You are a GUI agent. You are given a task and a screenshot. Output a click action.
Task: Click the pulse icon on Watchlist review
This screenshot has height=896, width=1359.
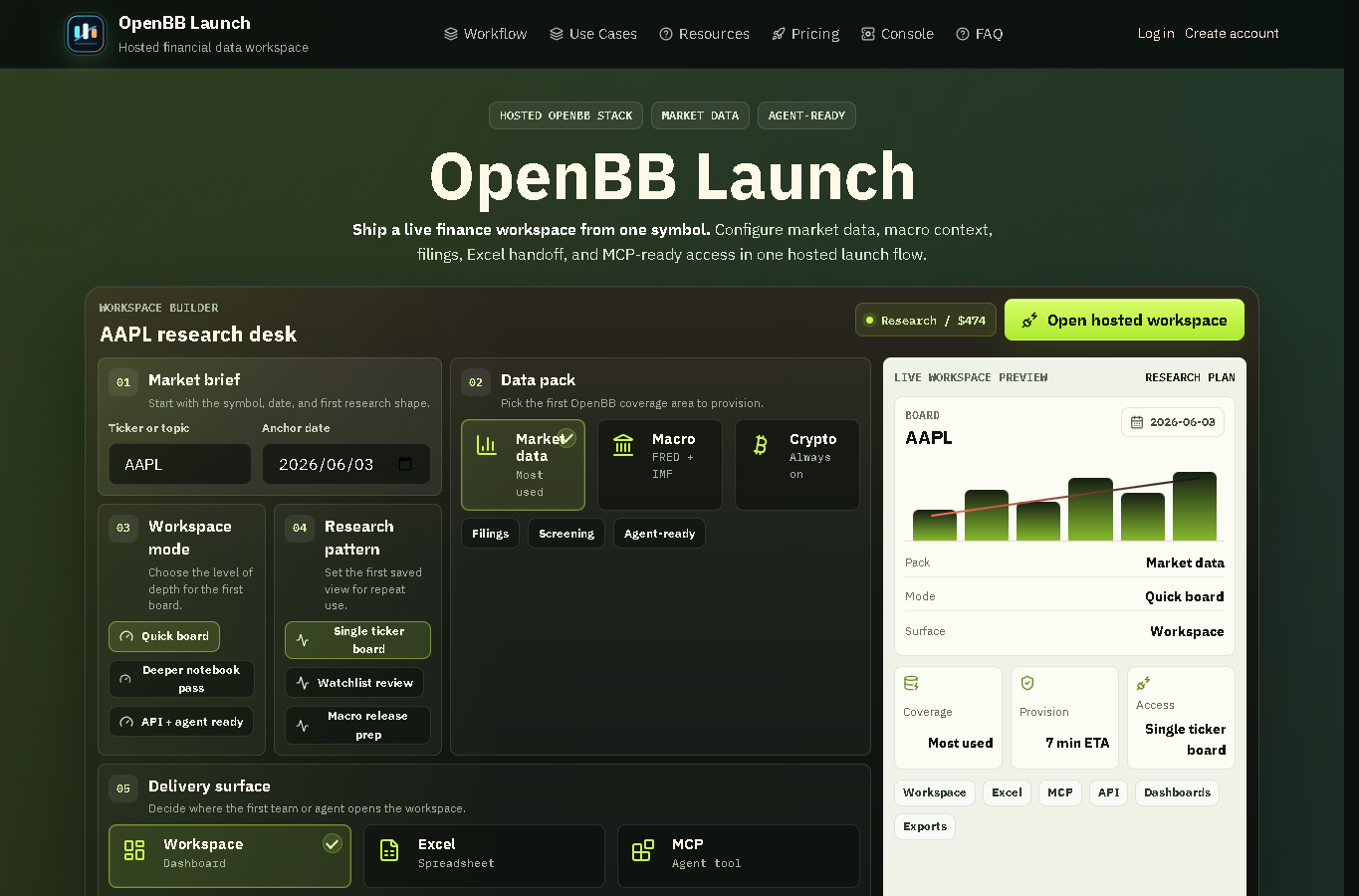point(303,683)
